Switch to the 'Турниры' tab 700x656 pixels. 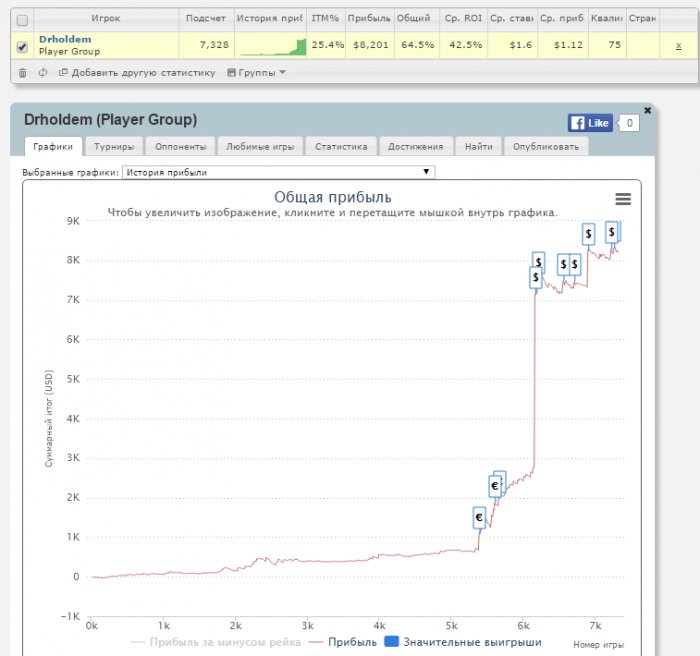point(114,146)
